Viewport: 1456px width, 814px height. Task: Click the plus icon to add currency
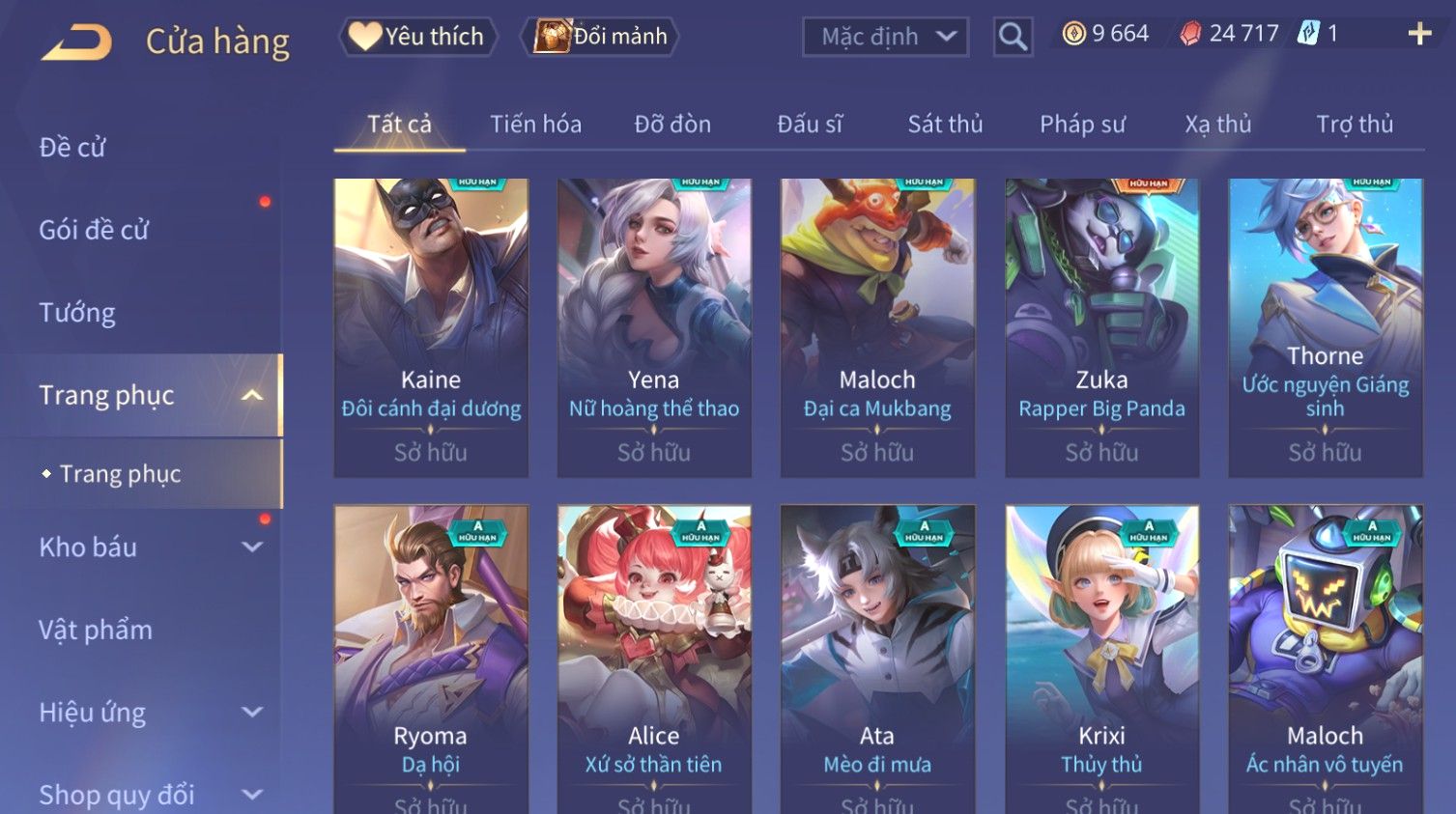[x=1419, y=35]
